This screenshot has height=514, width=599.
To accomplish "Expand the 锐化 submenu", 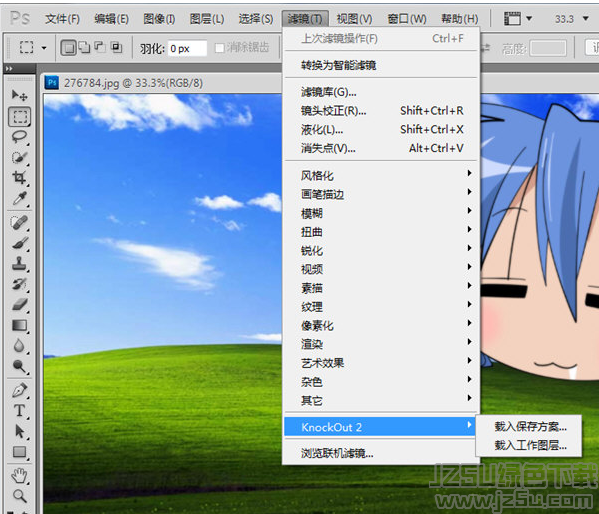I will [x=382, y=250].
